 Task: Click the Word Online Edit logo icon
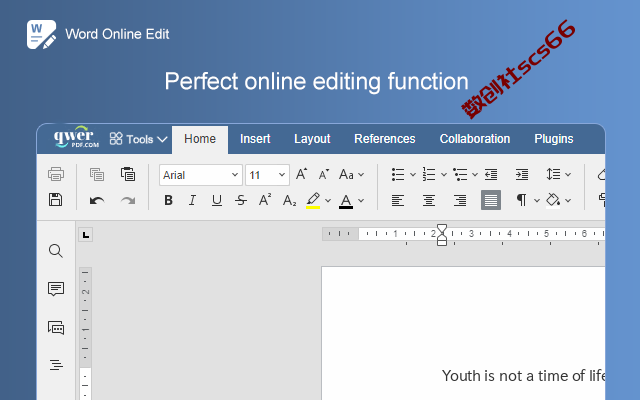pos(42,35)
